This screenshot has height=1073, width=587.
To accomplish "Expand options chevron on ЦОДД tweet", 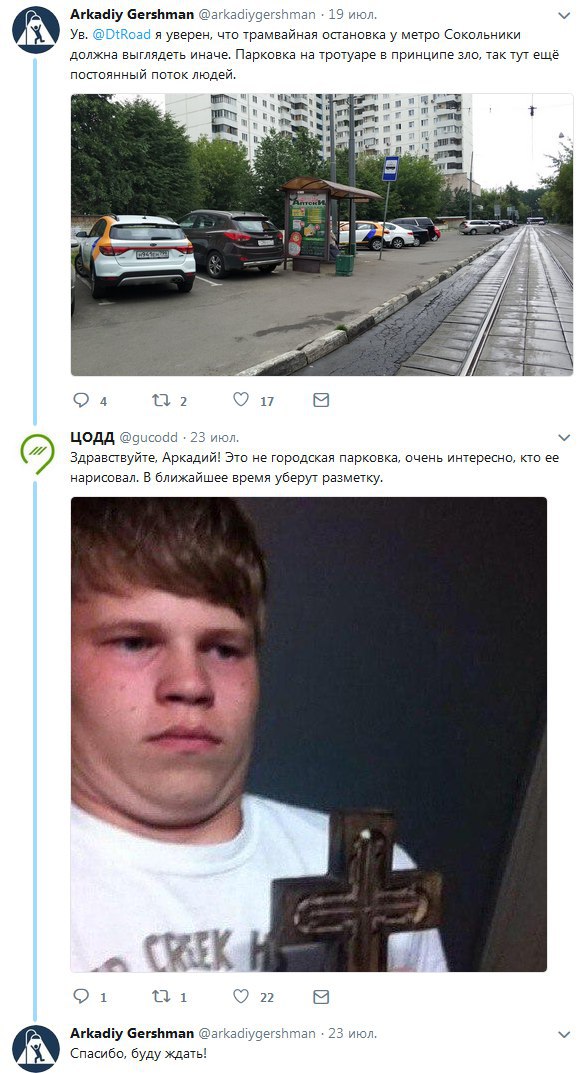I will (x=564, y=438).
